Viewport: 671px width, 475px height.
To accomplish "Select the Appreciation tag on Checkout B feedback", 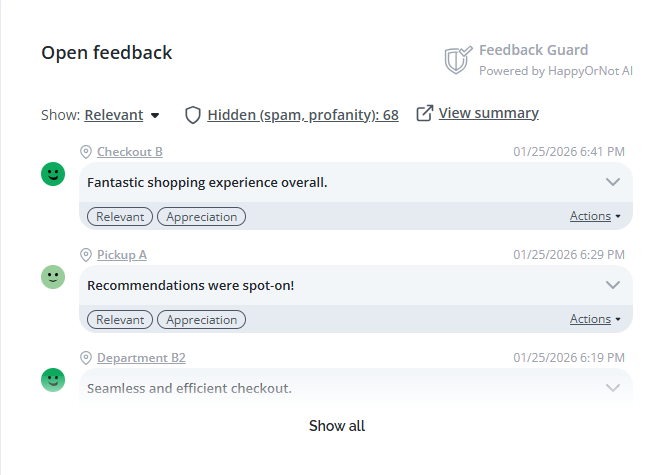I will pyautogui.click(x=202, y=217).
